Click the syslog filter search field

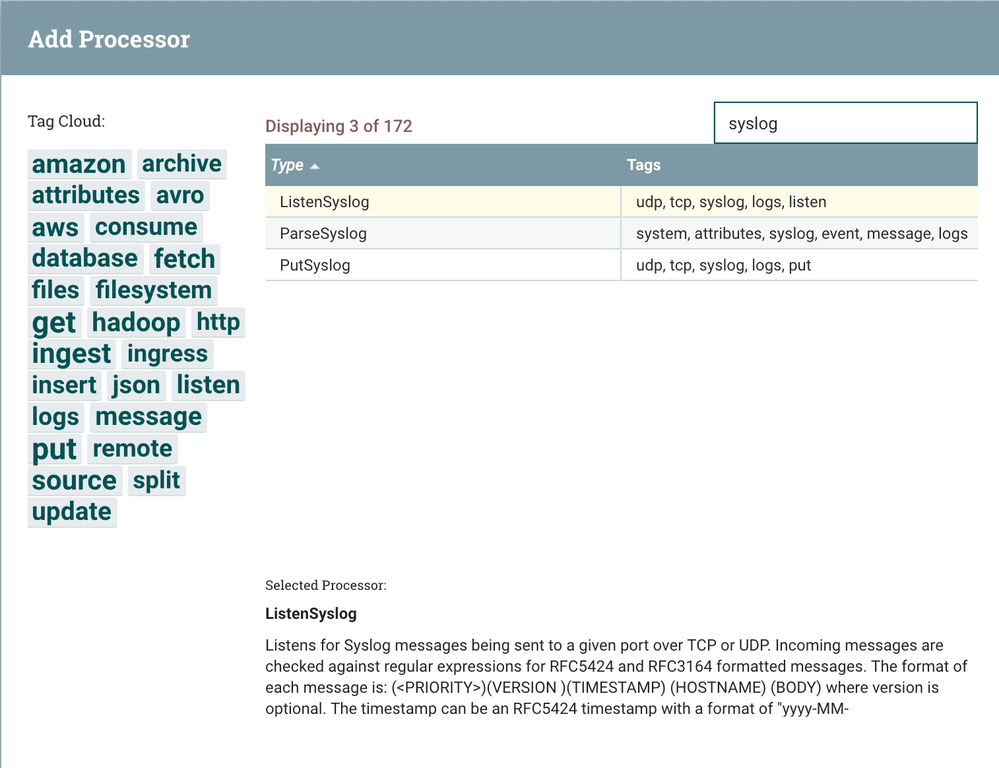click(845, 123)
